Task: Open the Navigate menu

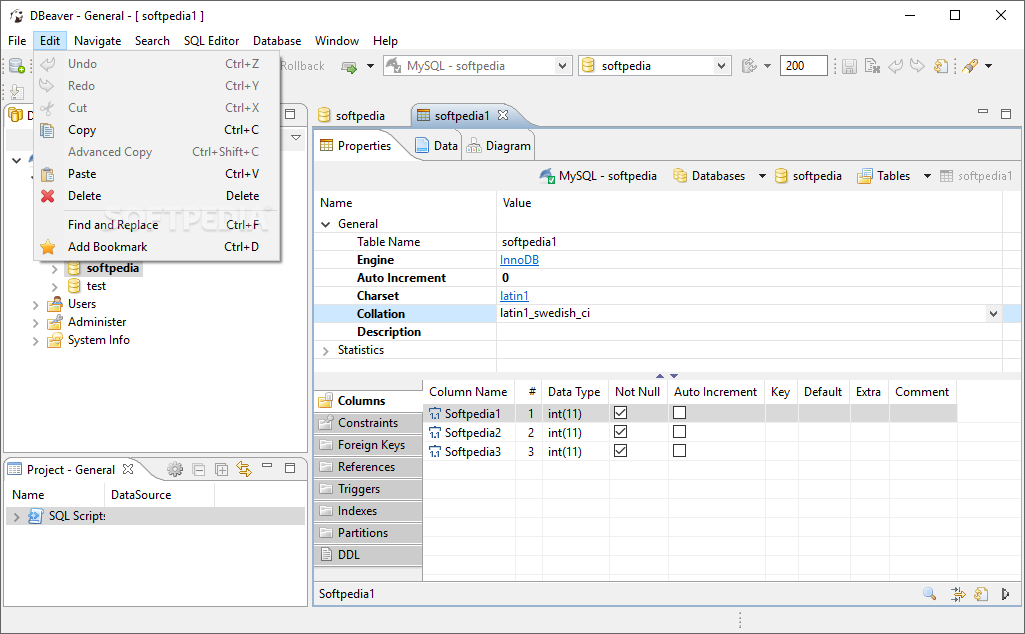Action: pos(97,41)
